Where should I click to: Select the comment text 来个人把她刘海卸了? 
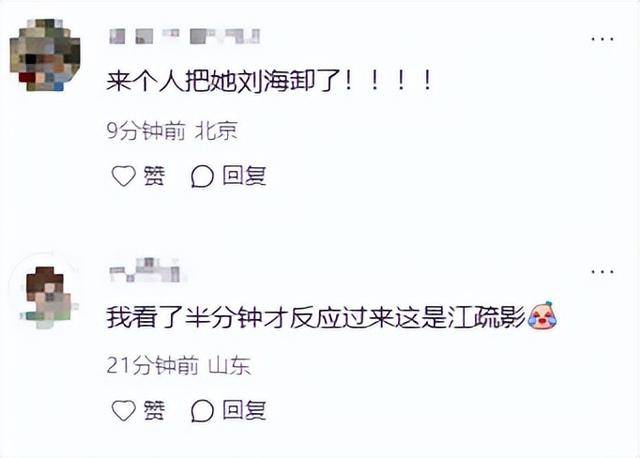(225, 81)
